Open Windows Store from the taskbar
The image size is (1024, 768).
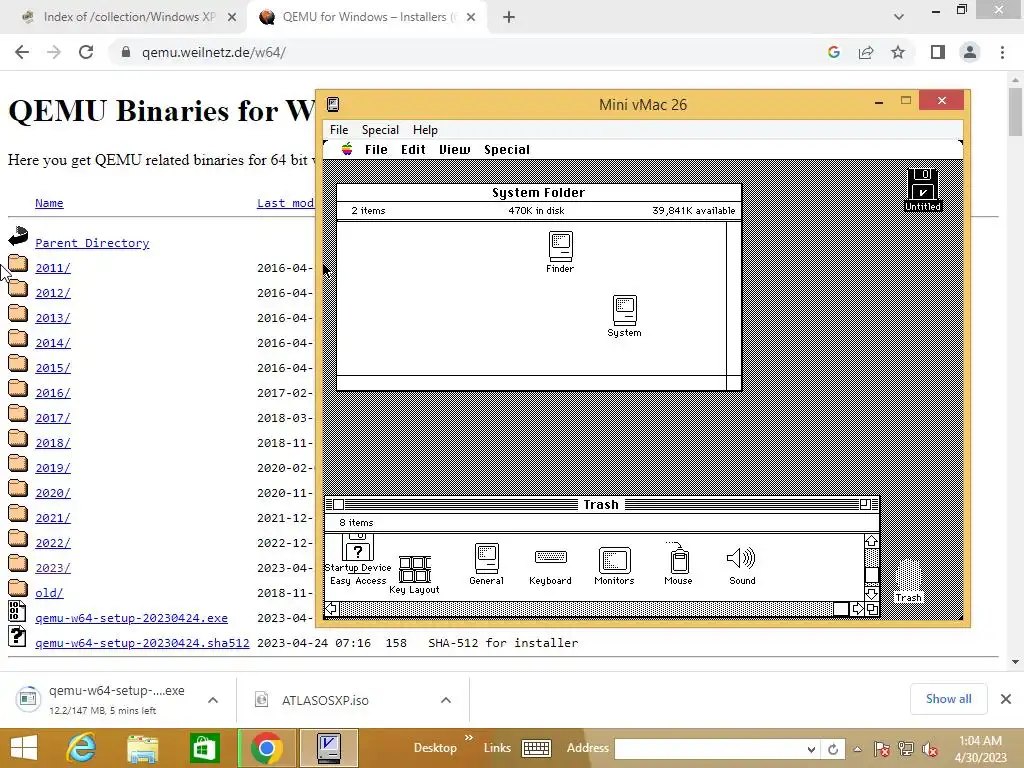(x=204, y=748)
